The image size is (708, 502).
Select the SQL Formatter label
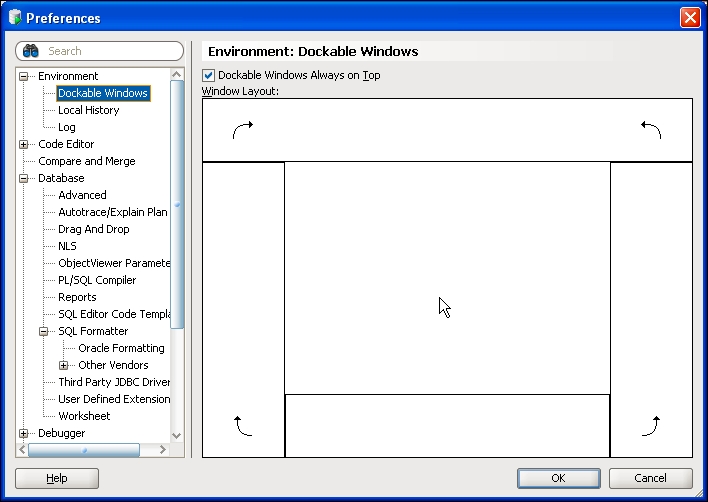tap(93, 331)
